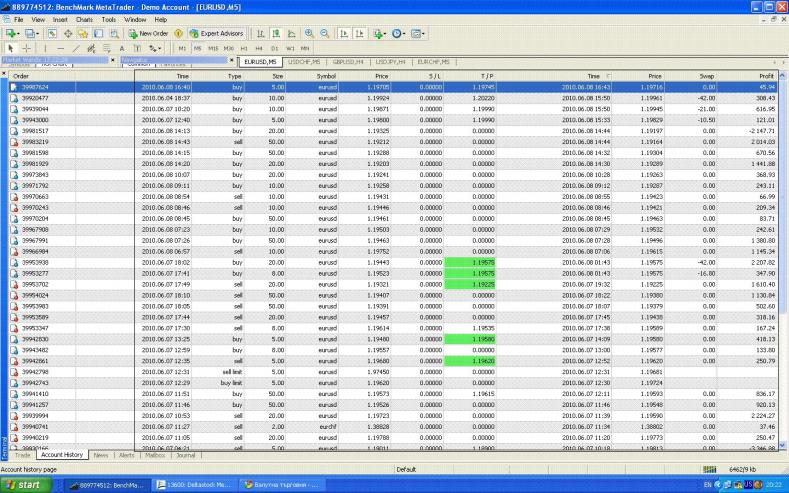This screenshot has width=789, height=493.
Task: Switch to the Journal terminal tab
Action: click(186, 455)
